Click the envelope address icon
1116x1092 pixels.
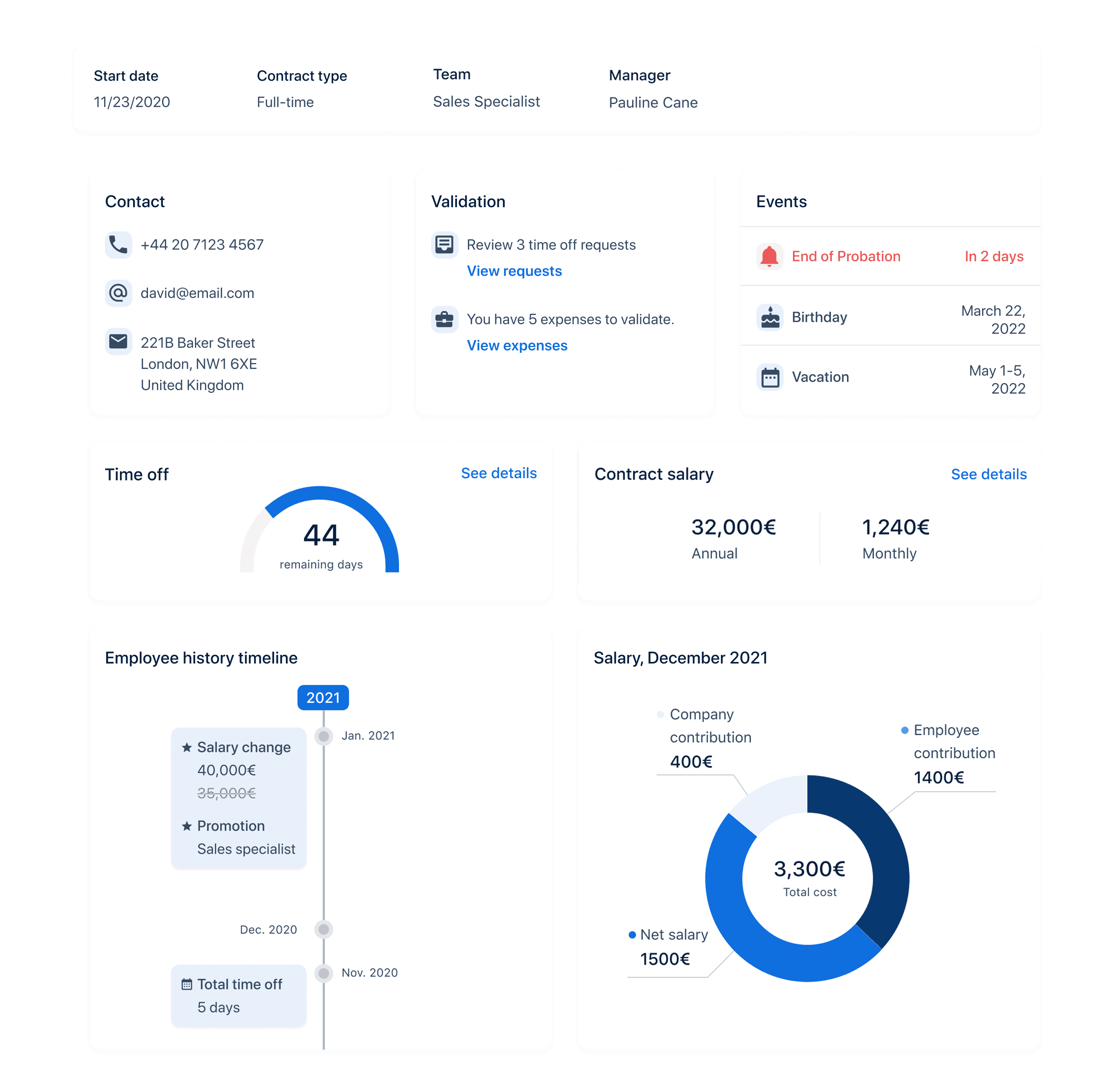(118, 342)
